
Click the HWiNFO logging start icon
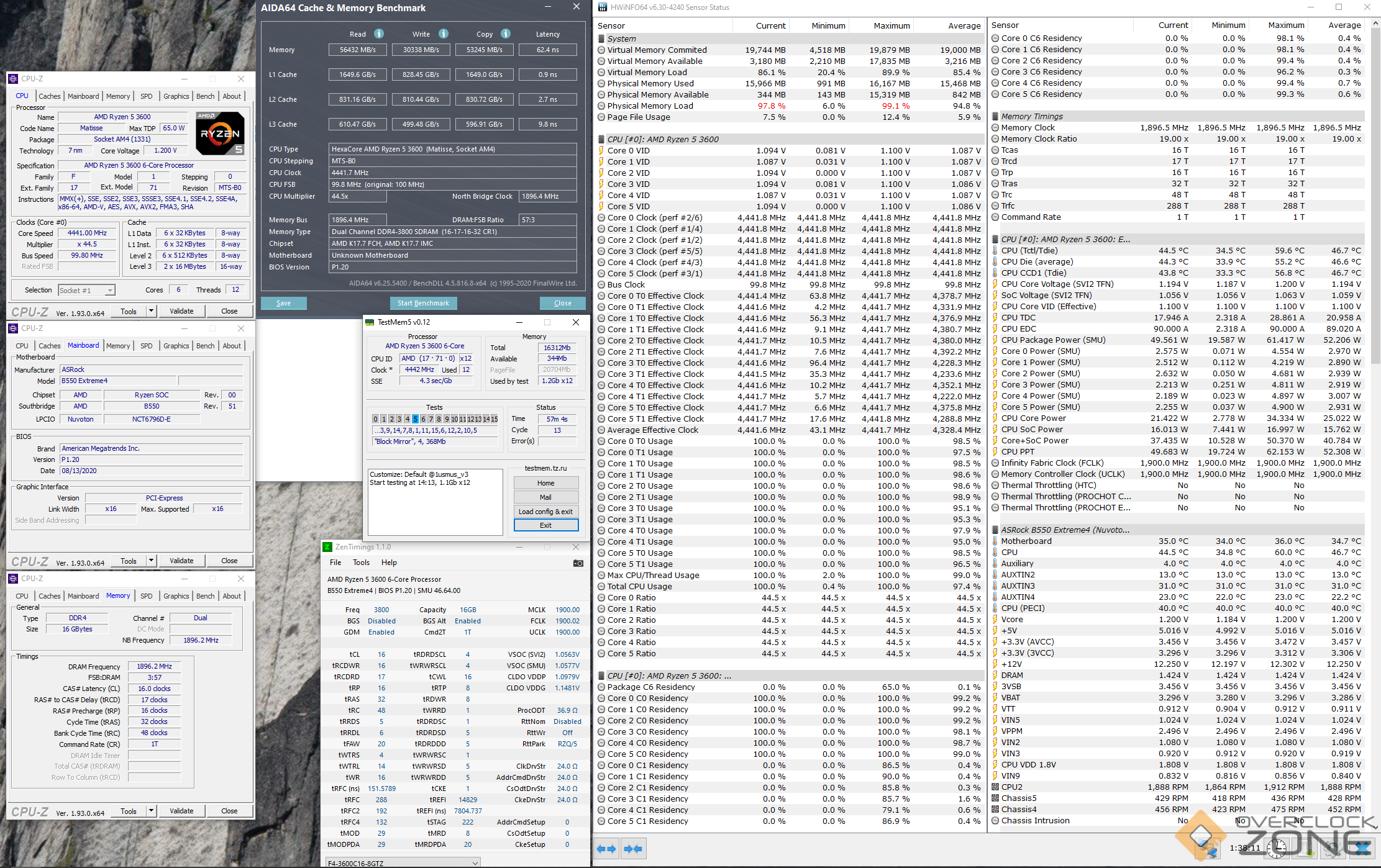pos(1305,849)
